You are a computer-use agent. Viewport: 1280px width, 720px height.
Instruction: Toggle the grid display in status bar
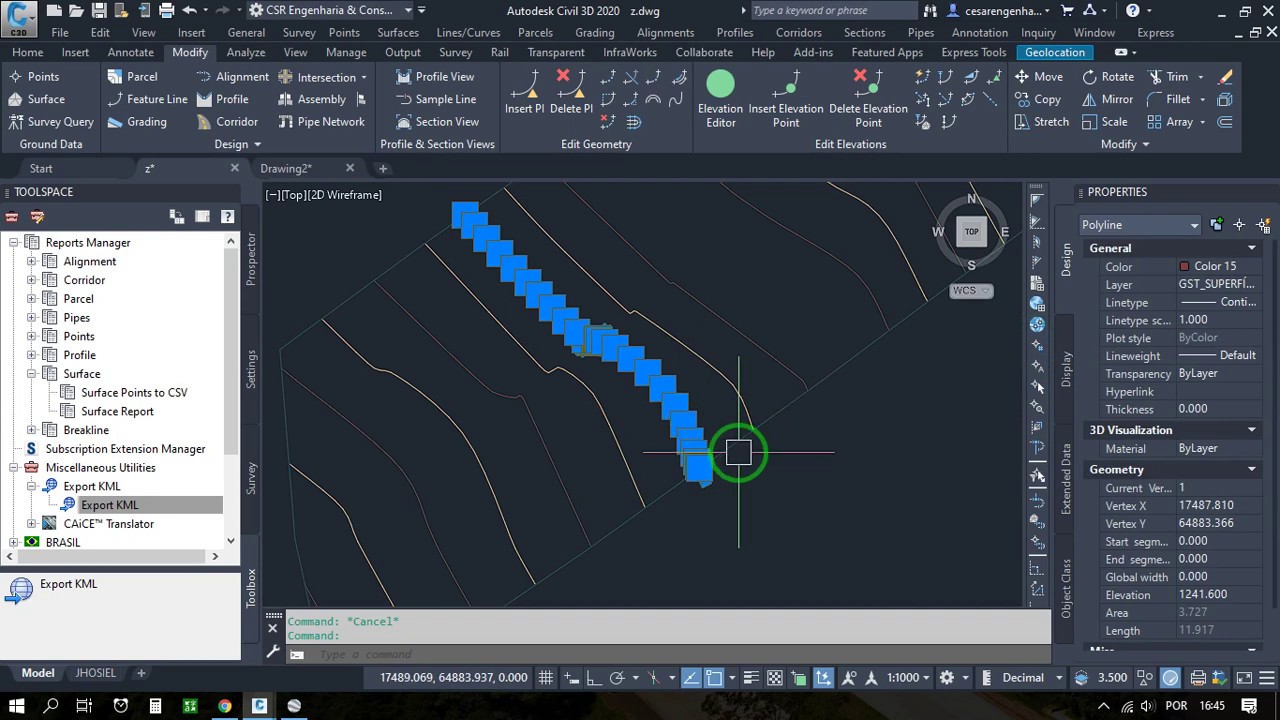(546, 677)
